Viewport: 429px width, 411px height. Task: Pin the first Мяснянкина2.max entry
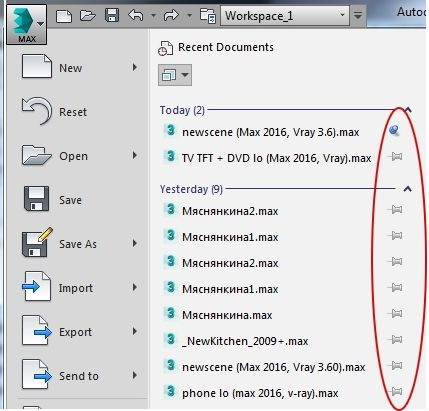click(395, 209)
